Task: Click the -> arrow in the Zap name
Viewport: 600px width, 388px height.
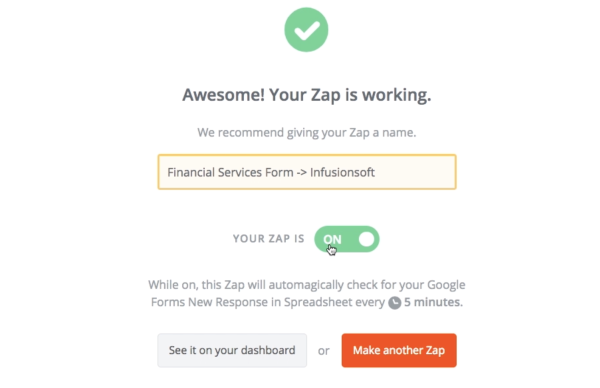Action: [x=302, y=173]
